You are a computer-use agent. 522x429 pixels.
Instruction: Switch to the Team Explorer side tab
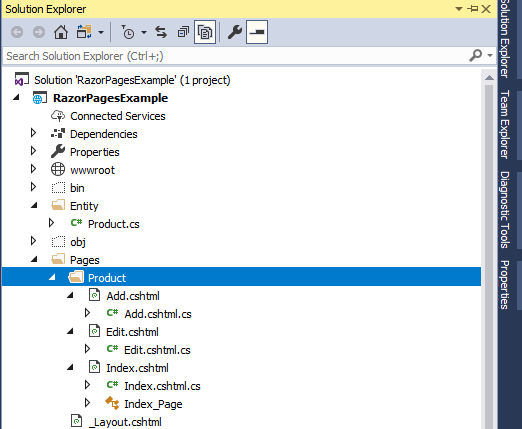(505, 124)
